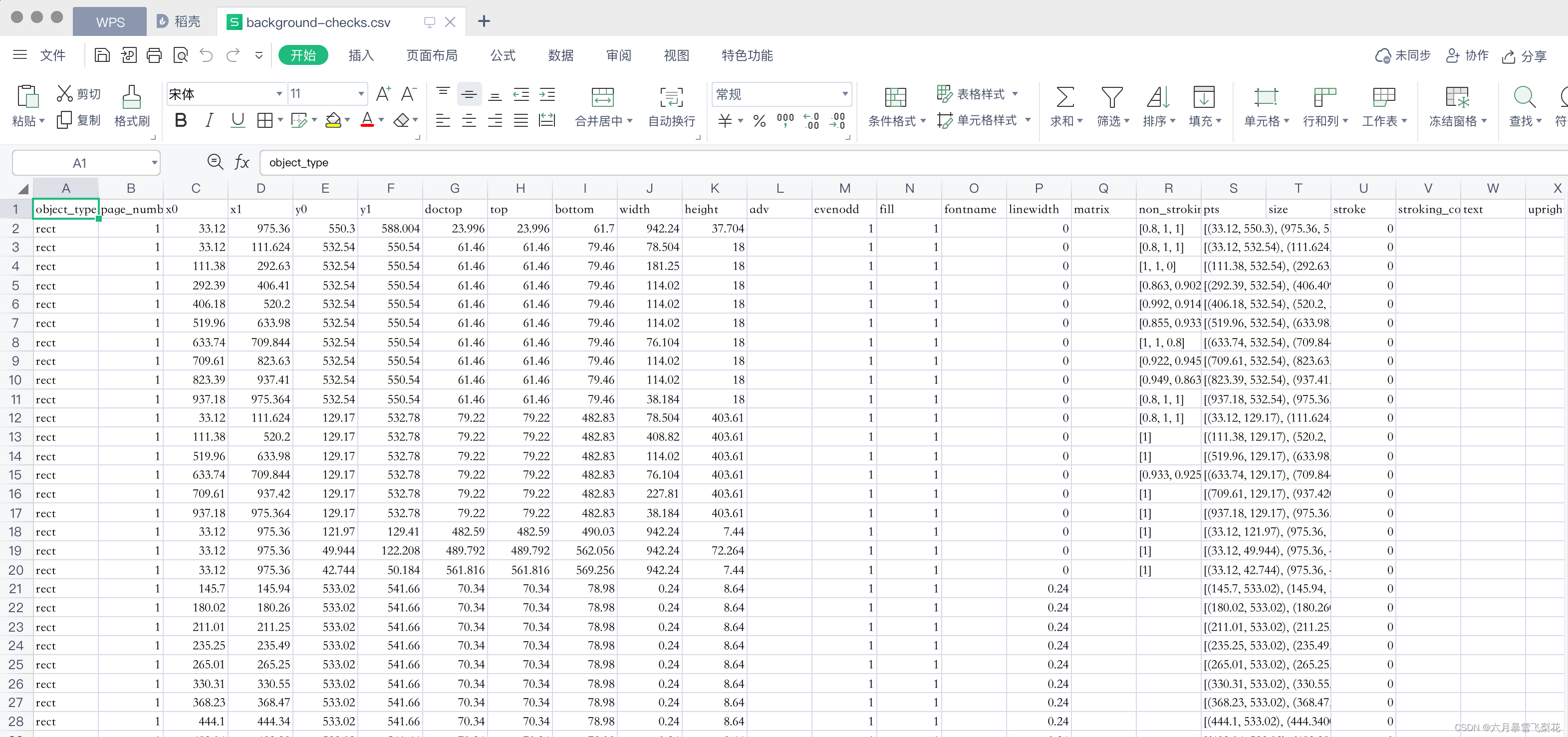
Task: Select the Format Painter brush
Action: point(131,96)
